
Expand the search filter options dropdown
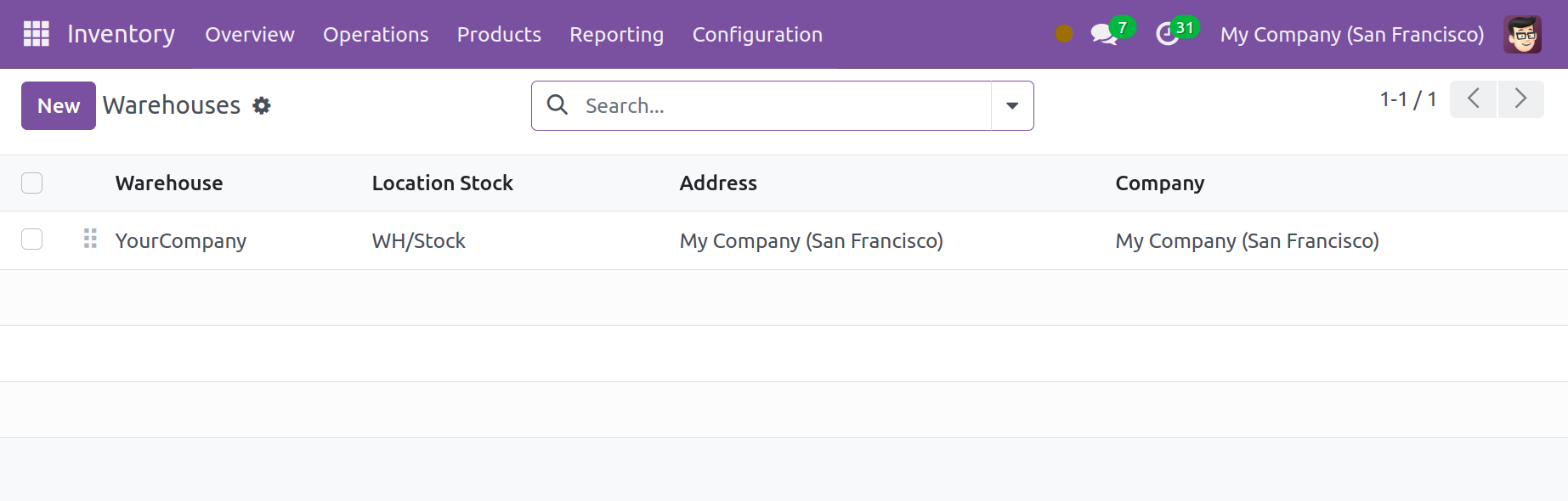tap(1011, 106)
